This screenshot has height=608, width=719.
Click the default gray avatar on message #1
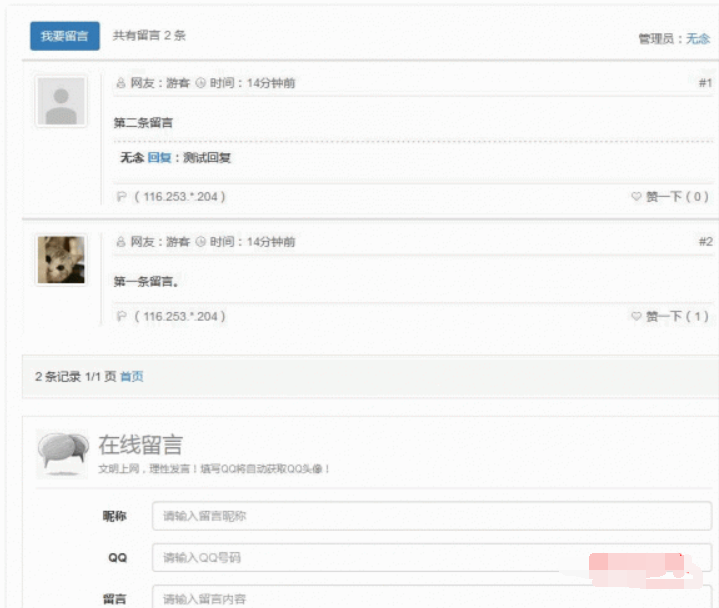[x=61, y=102]
